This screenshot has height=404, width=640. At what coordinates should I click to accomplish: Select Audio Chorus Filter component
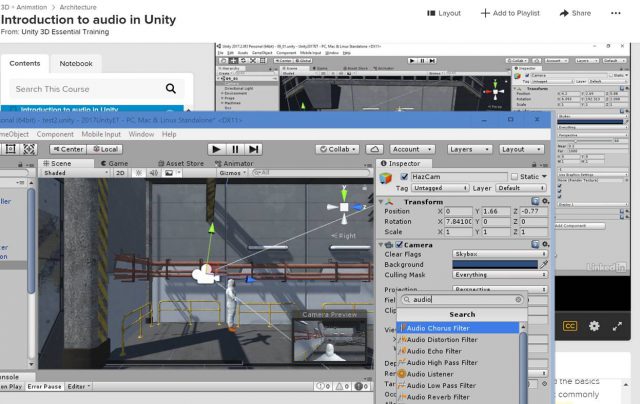click(x=458, y=328)
